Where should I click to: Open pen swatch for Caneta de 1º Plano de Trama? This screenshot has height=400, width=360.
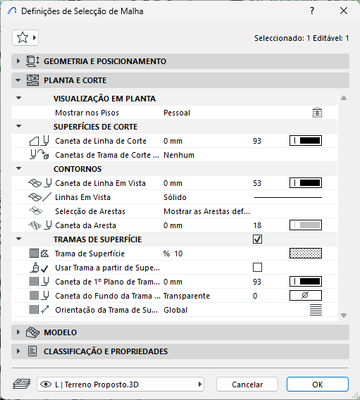[x=305, y=281]
